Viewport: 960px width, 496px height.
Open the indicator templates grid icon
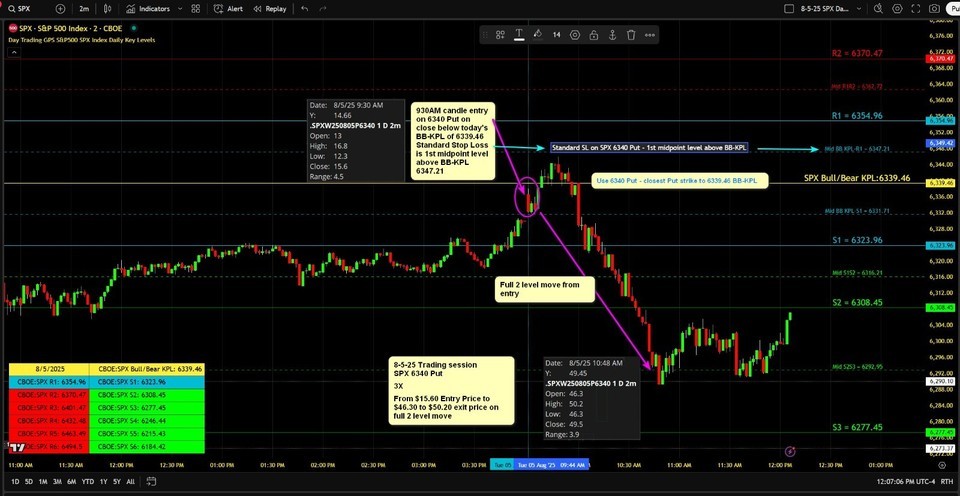click(195, 9)
